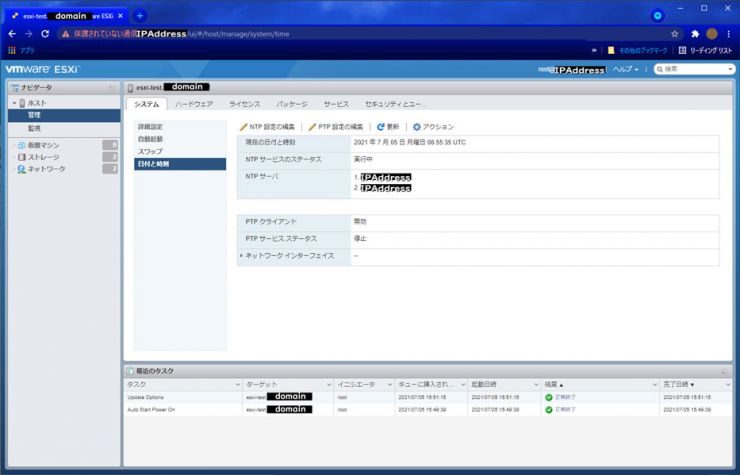740x475 pixels.
Task: Click the Auto Start Power On task name
Action: click(151, 410)
